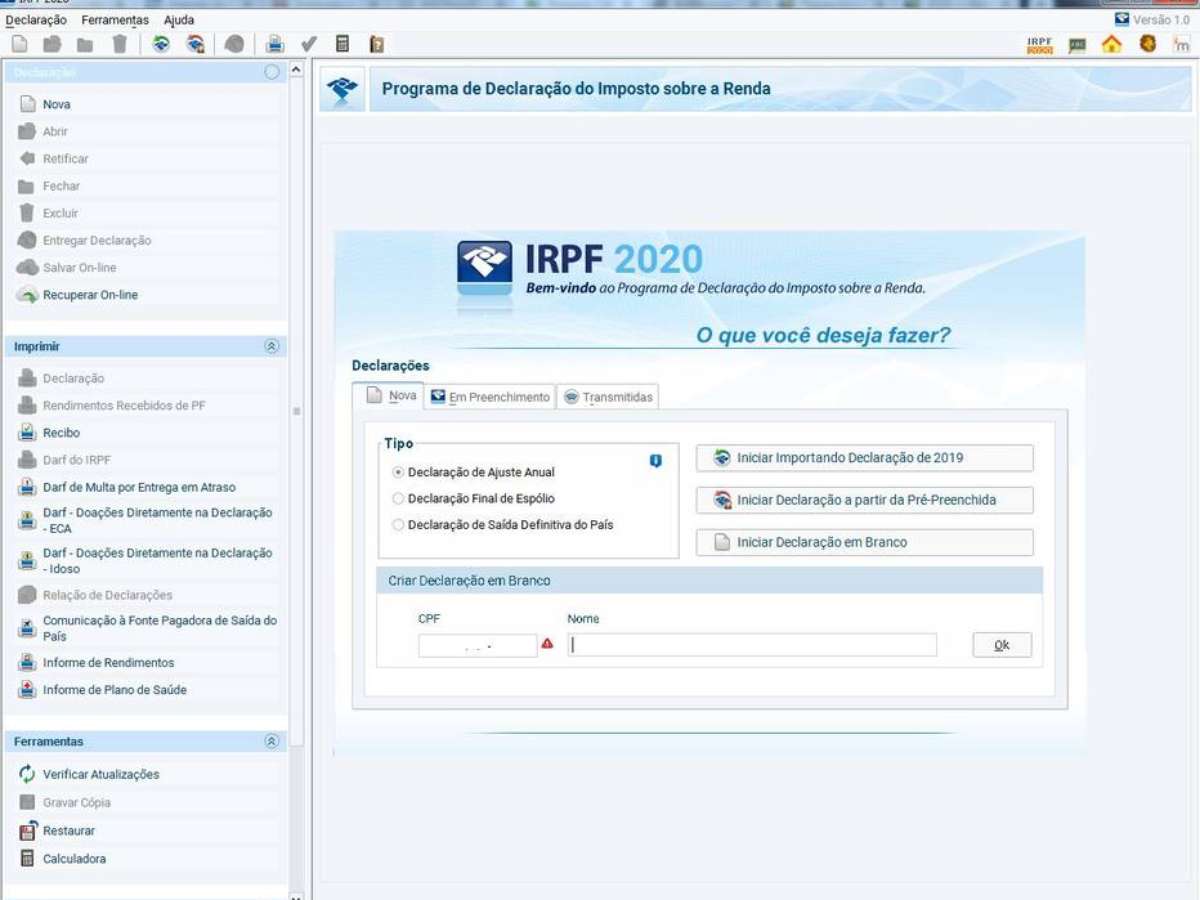Switch to the Em Preenchimento tab

point(490,397)
